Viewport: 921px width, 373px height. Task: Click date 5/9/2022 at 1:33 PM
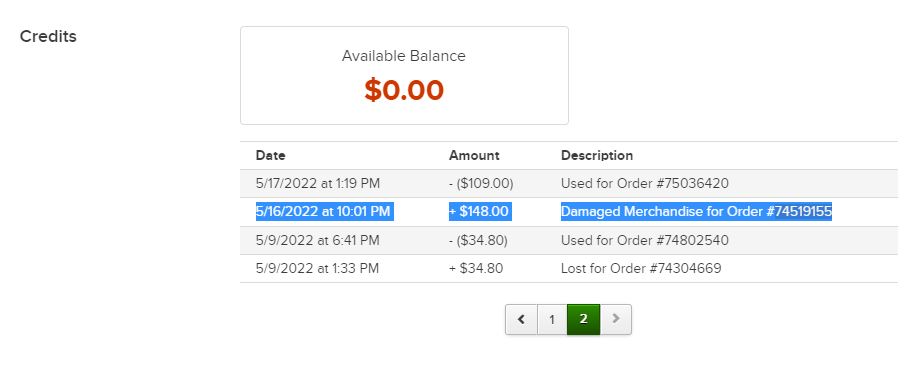317,268
